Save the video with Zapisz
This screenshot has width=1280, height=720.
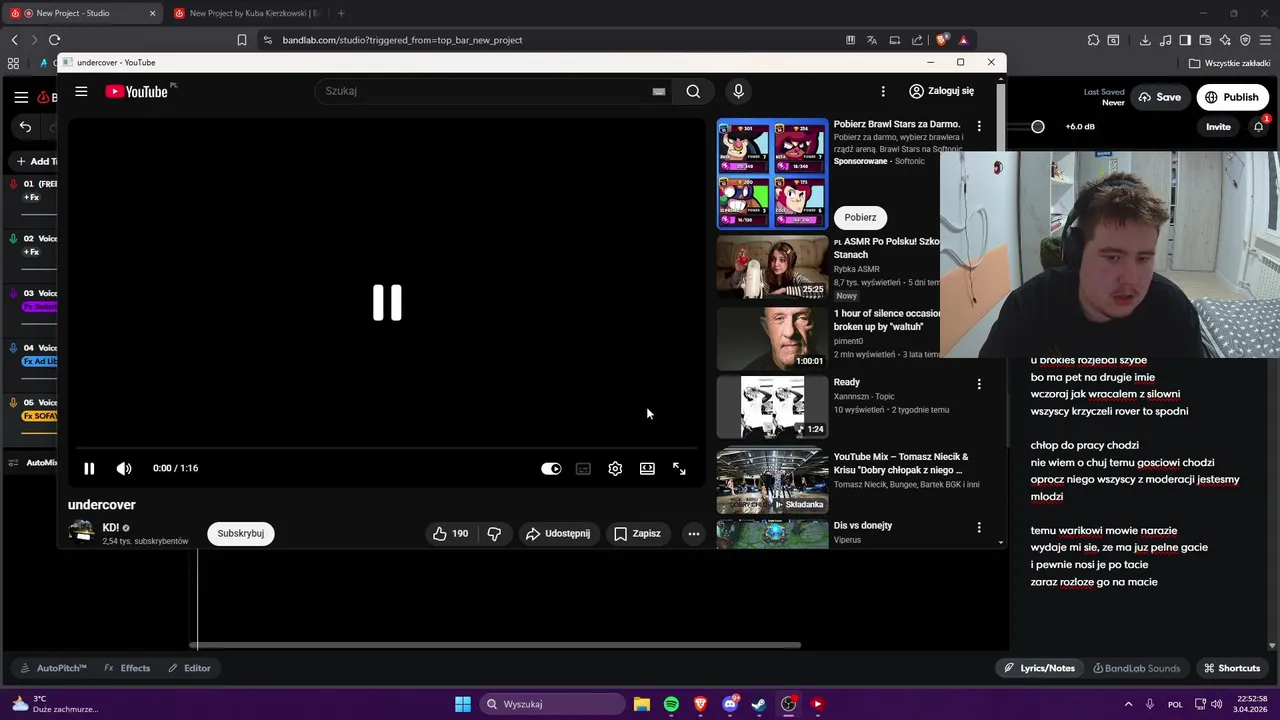coord(638,533)
